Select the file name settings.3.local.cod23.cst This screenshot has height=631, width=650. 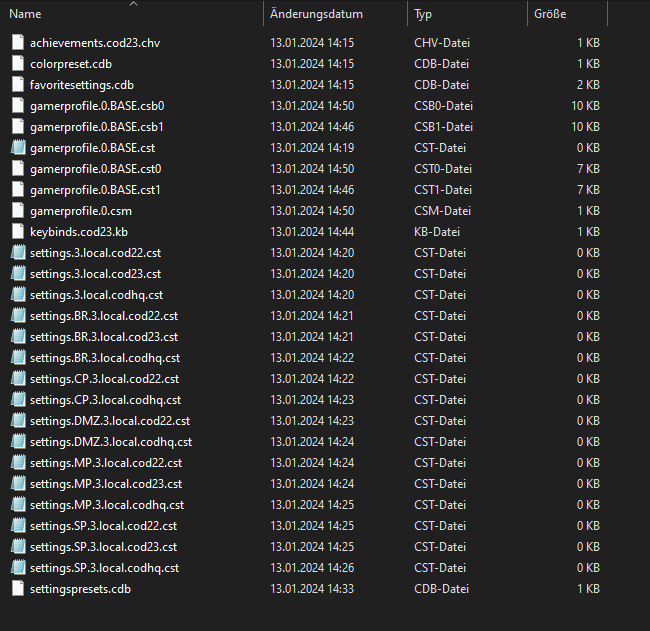click(x=95, y=274)
